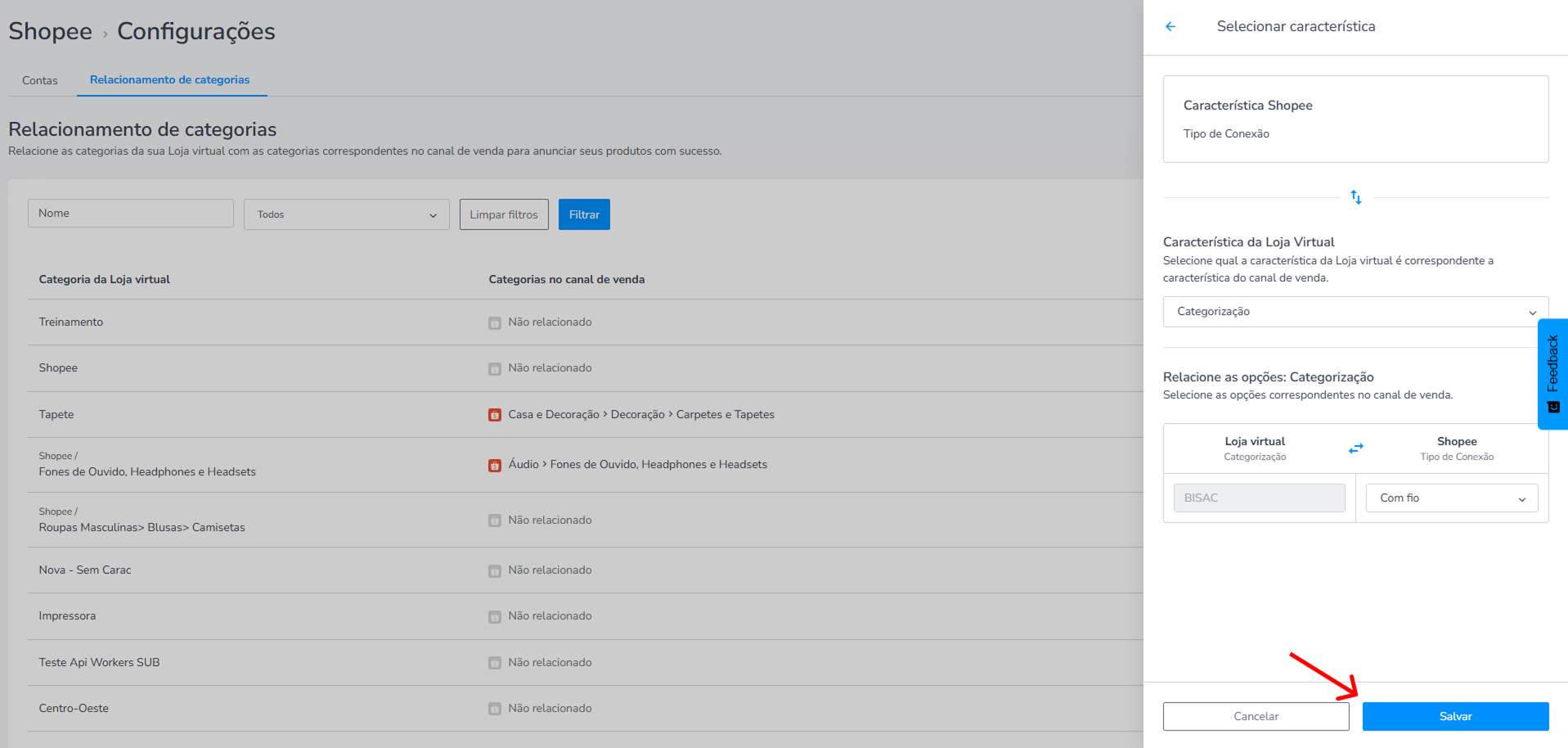
Task: Click the disabled BISAC field
Action: [x=1259, y=498]
